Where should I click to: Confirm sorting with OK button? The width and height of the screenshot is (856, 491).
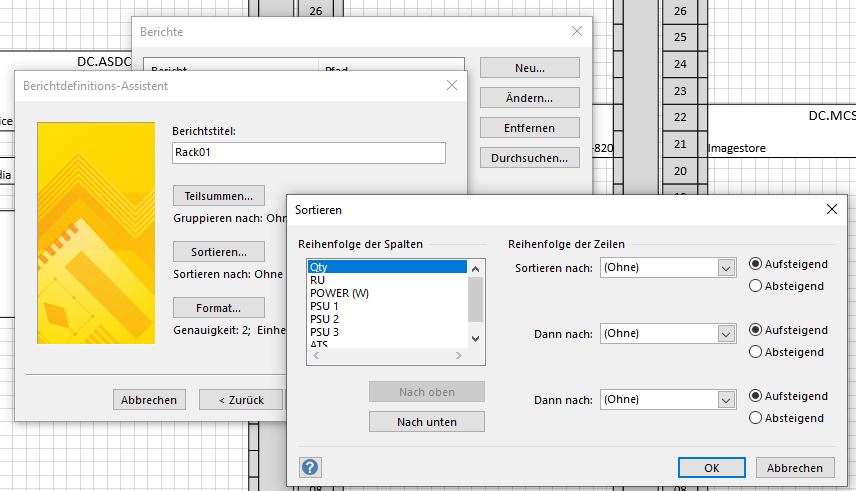(x=711, y=467)
